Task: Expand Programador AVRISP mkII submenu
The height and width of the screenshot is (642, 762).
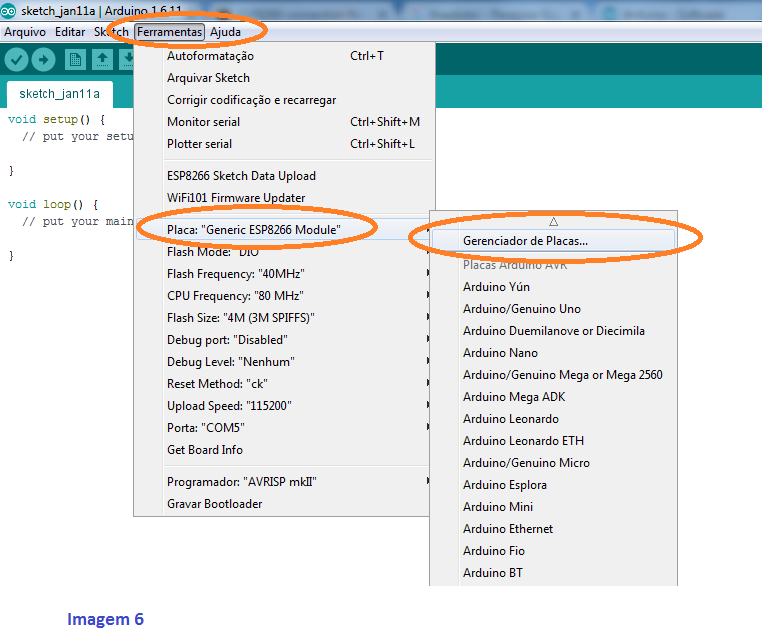Action: 284,482
